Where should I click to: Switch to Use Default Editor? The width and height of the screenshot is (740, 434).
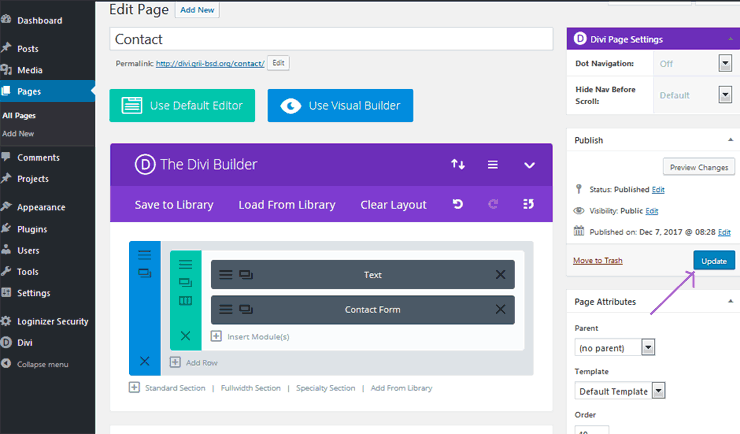point(182,106)
